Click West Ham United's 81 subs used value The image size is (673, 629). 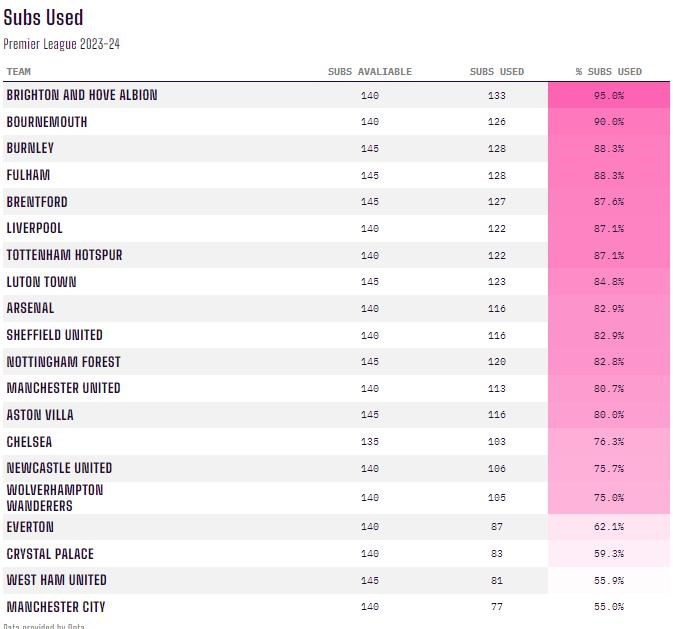497,580
